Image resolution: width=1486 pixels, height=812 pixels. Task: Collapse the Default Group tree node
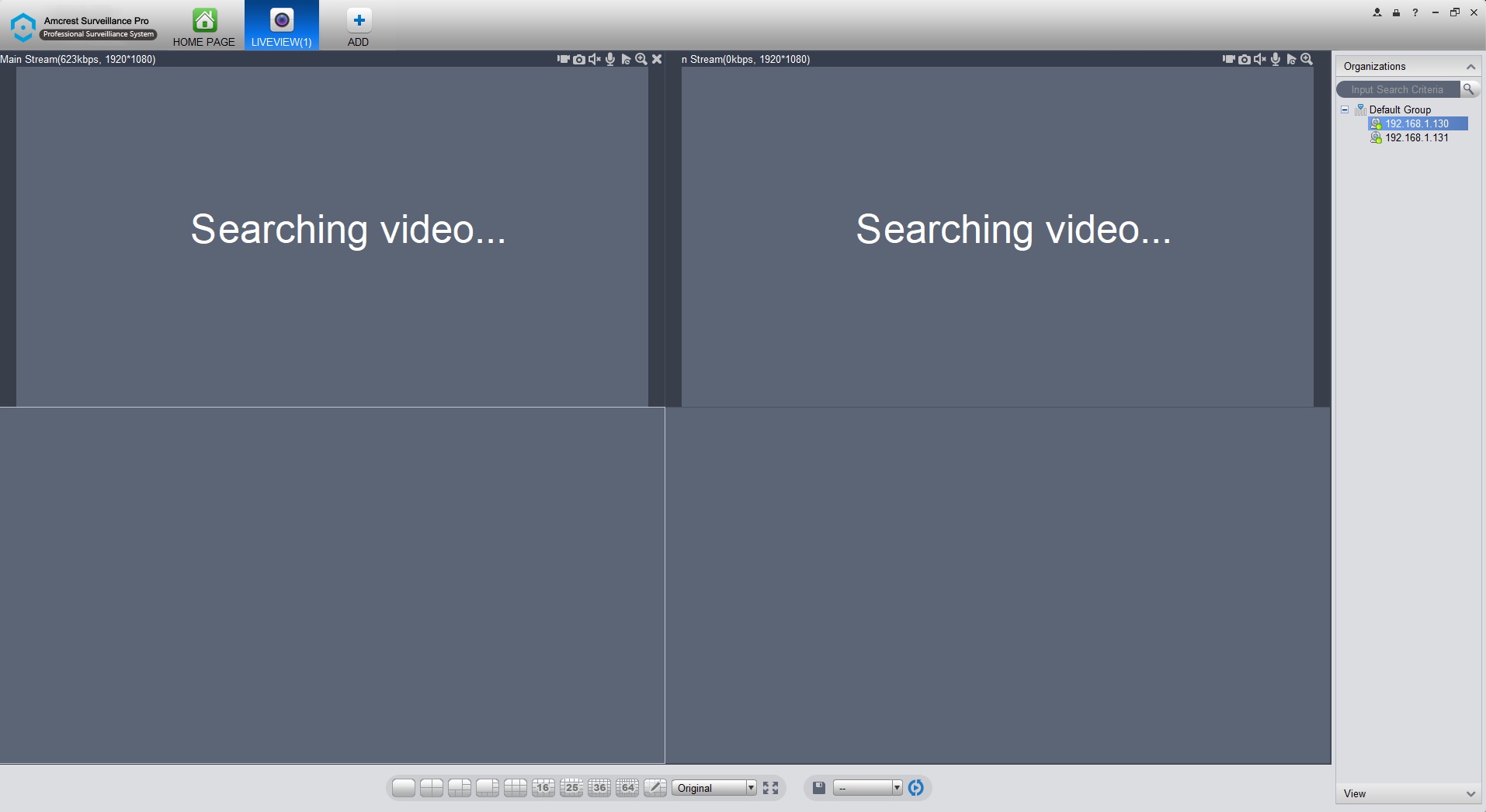1345,109
